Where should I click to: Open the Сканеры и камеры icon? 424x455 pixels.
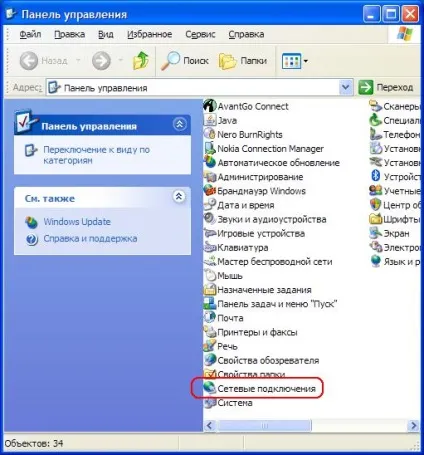[376, 106]
